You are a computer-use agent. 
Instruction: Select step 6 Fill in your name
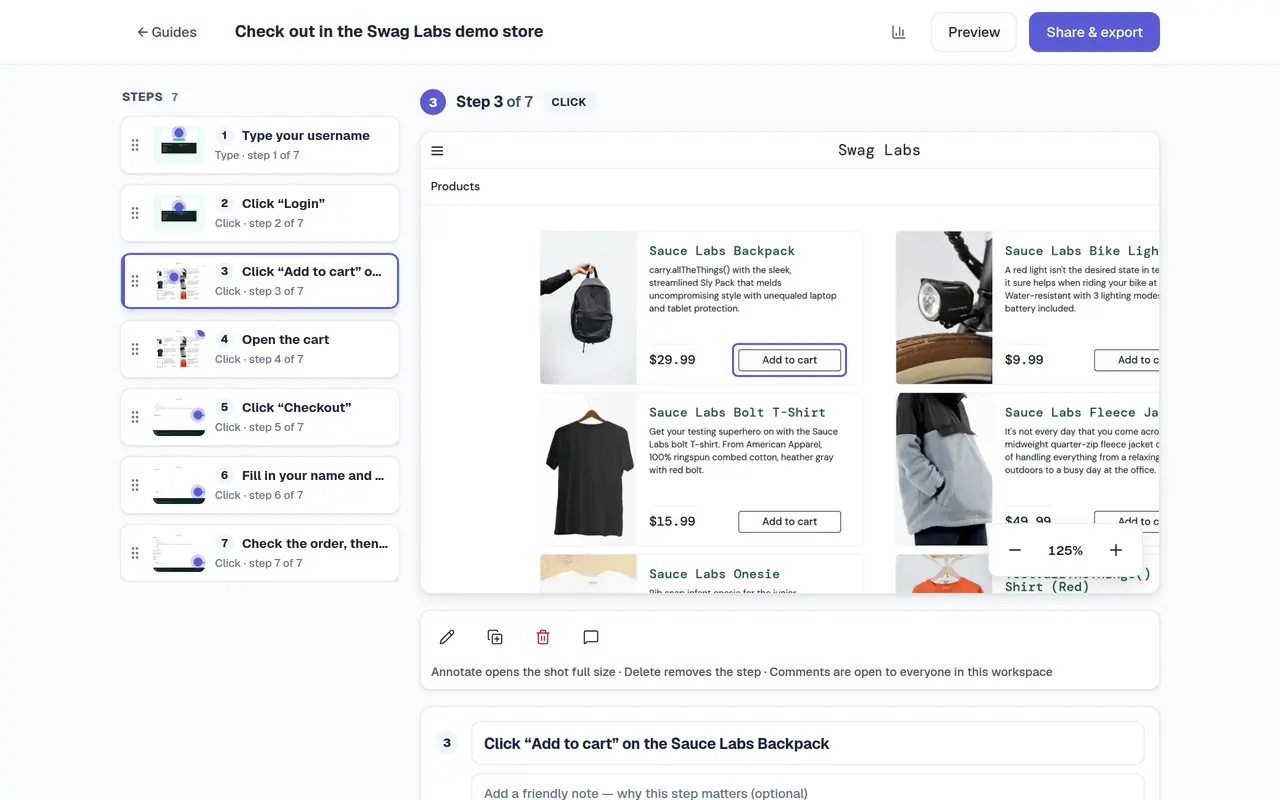click(260, 485)
